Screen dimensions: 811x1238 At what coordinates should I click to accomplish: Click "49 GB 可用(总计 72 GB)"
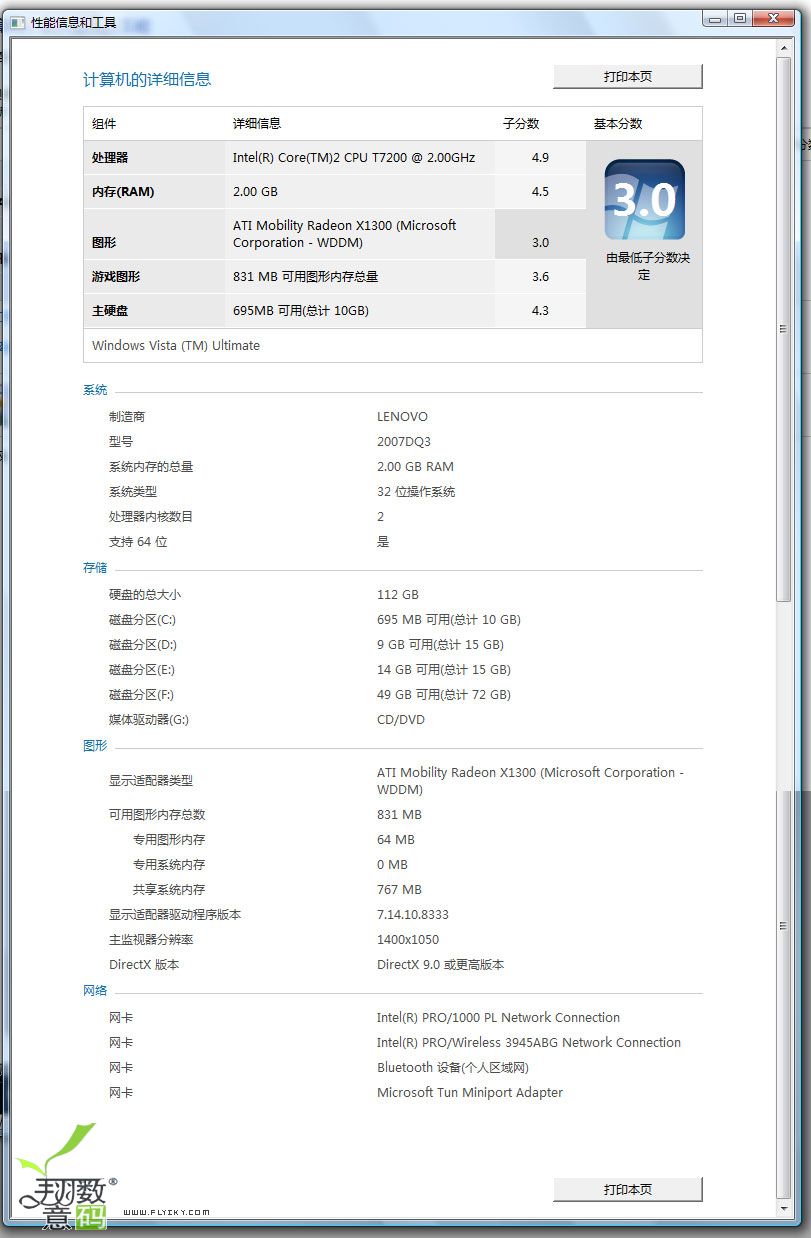click(444, 695)
